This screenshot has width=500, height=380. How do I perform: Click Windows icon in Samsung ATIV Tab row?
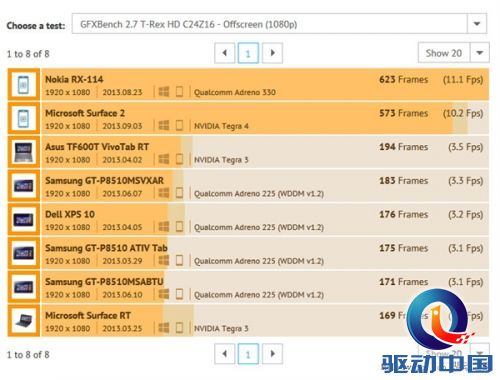164,260
